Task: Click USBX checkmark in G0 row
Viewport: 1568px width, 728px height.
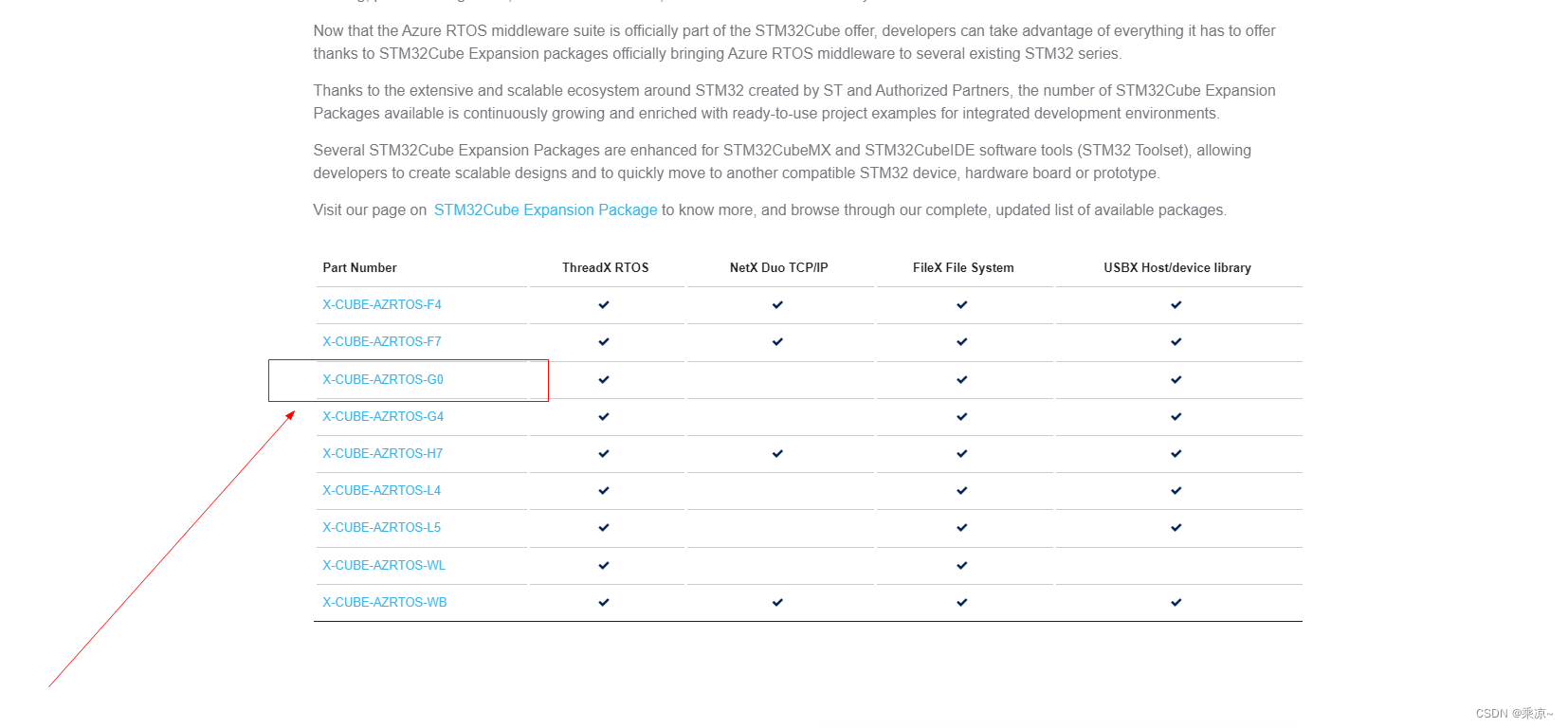Action: click(x=1176, y=379)
